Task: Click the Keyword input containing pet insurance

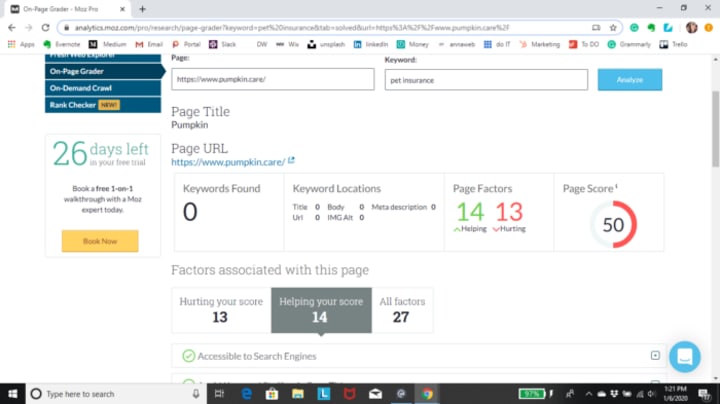Action: tap(486, 80)
